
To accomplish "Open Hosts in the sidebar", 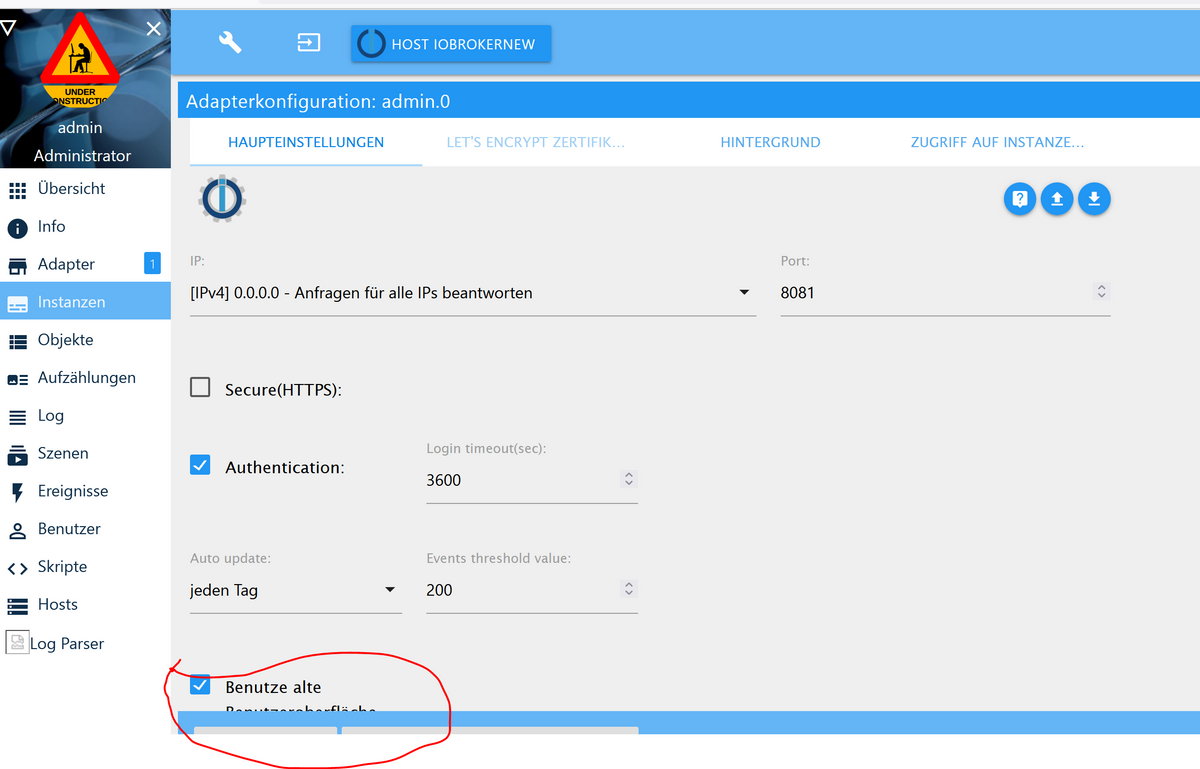I will [85, 605].
